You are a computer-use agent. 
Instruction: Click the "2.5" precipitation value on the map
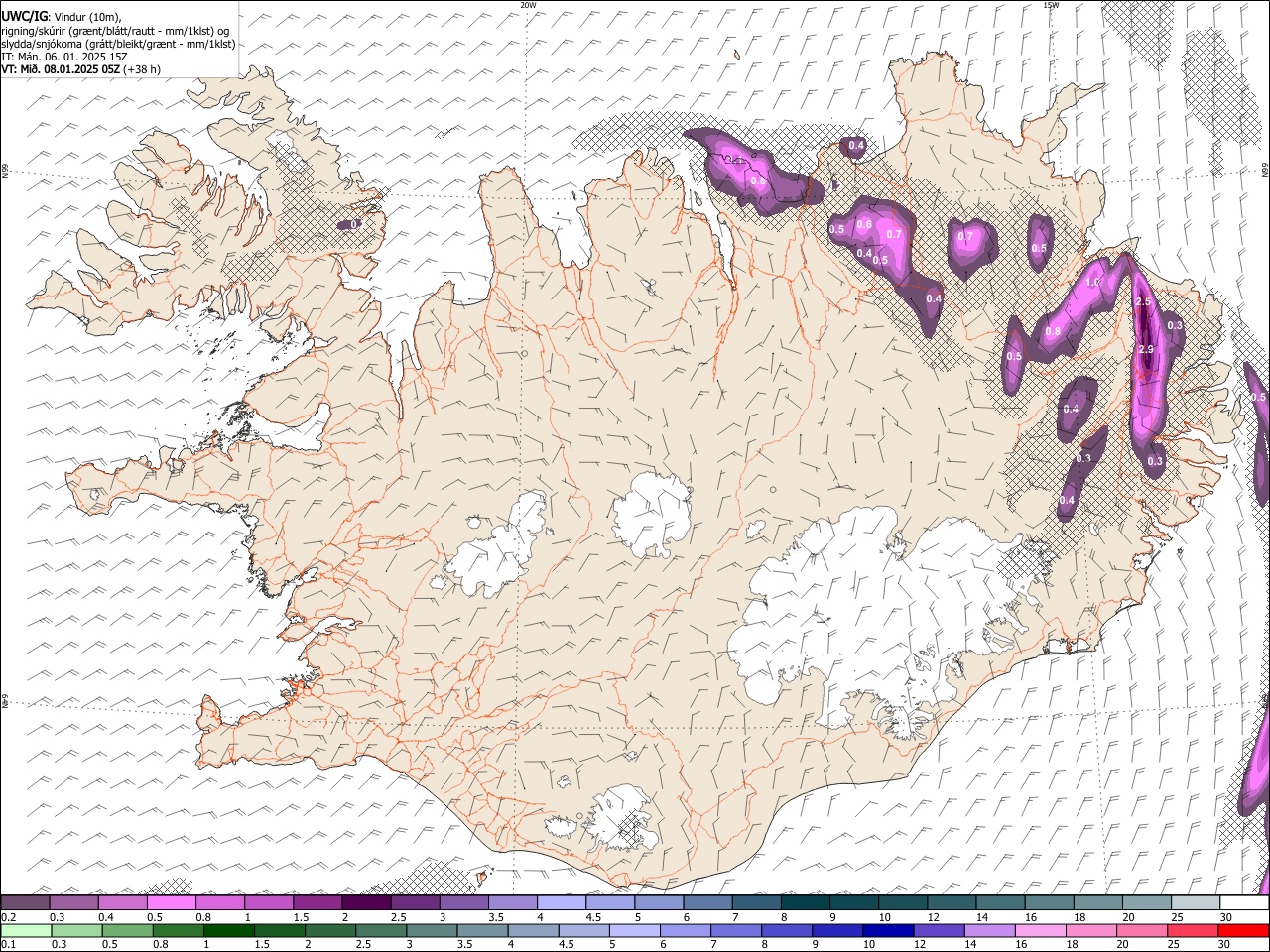tap(1143, 301)
